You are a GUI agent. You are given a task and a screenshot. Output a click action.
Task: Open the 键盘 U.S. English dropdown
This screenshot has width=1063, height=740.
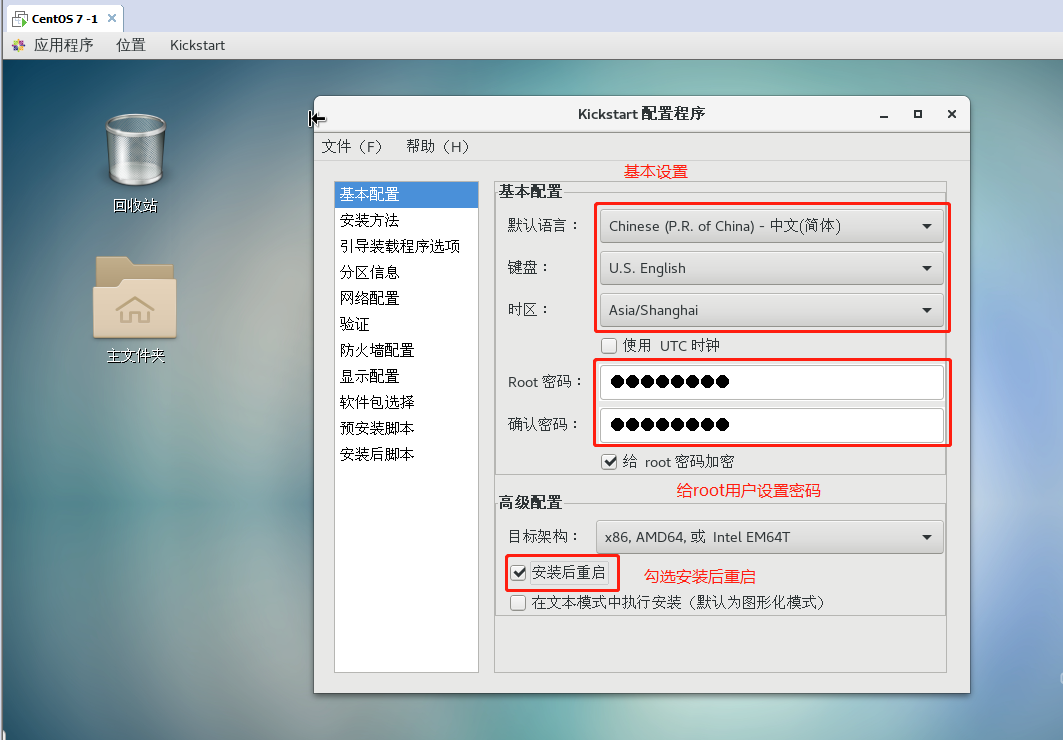tap(771, 268)
